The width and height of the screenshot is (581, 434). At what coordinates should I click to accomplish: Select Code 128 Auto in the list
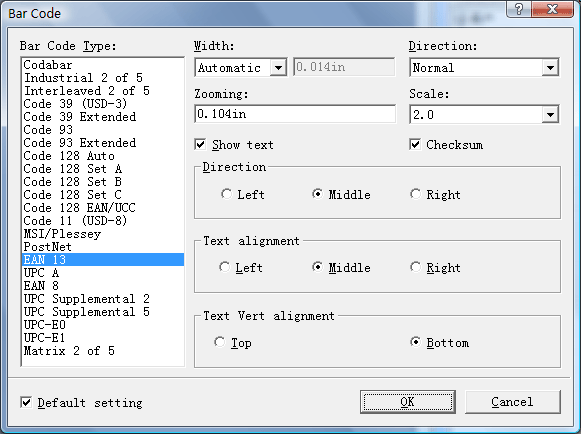pos(103,156)
